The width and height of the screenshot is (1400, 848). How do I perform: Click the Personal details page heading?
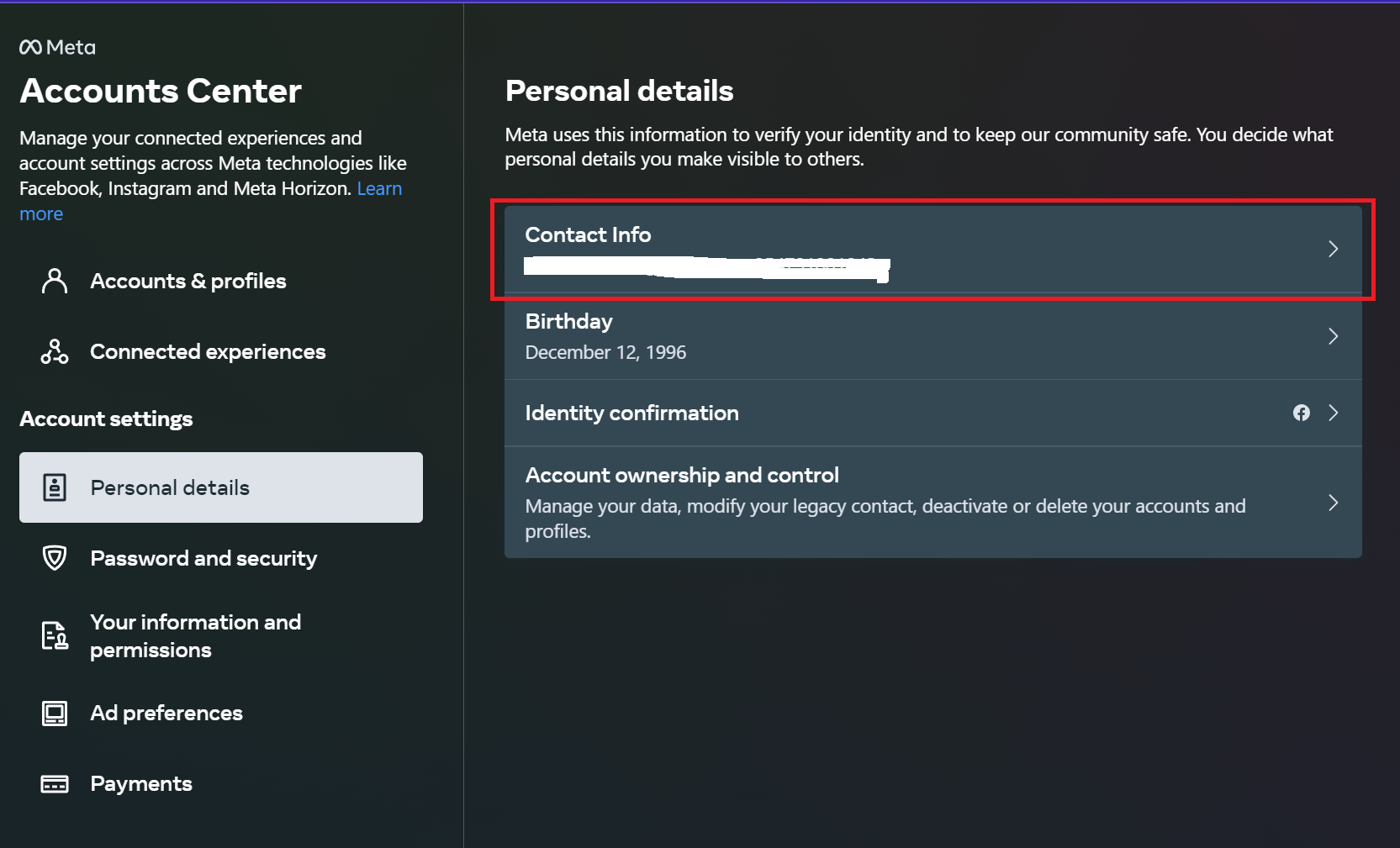click(619, 91)
